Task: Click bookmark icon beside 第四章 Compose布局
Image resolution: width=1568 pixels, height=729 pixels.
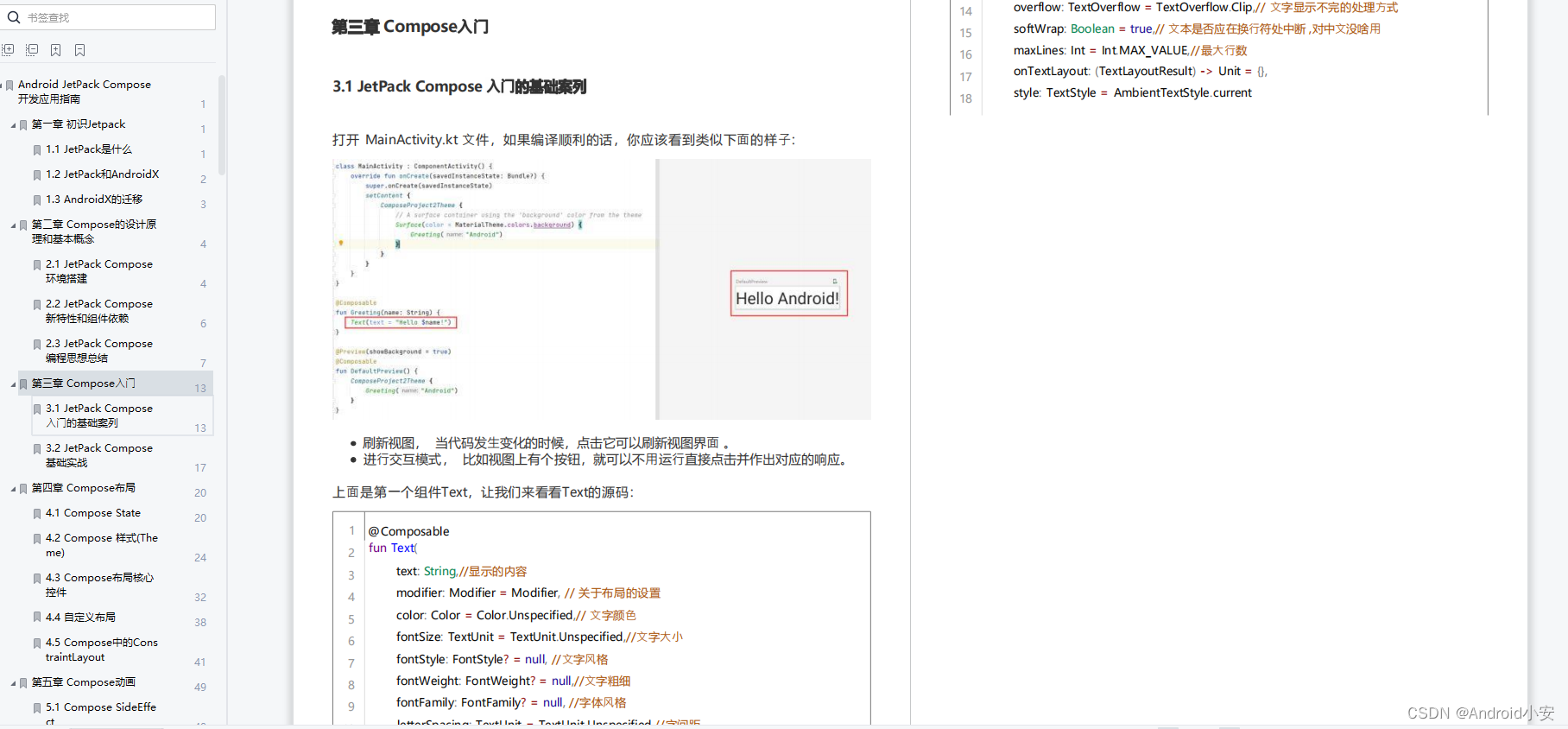Action: tap(23, 489)
